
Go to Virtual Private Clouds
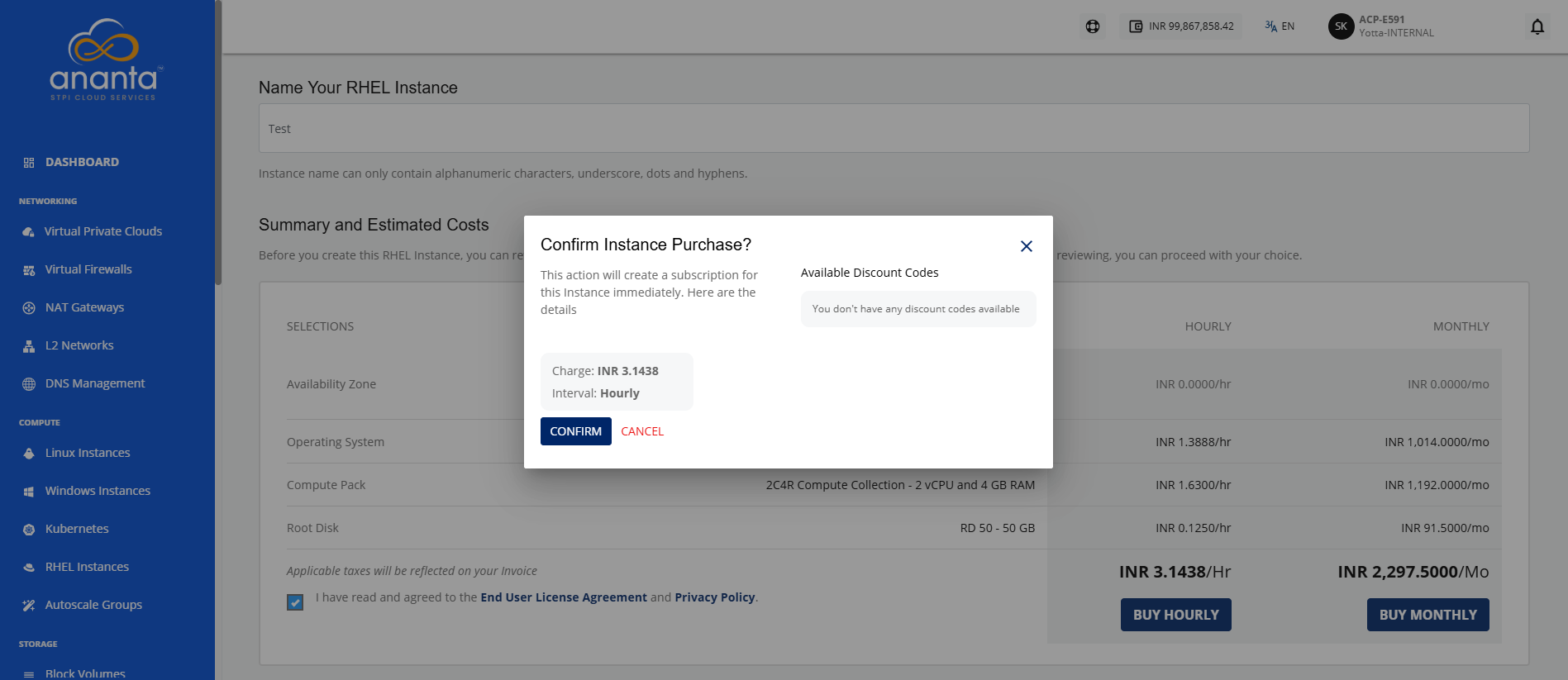tap(103, 231)
